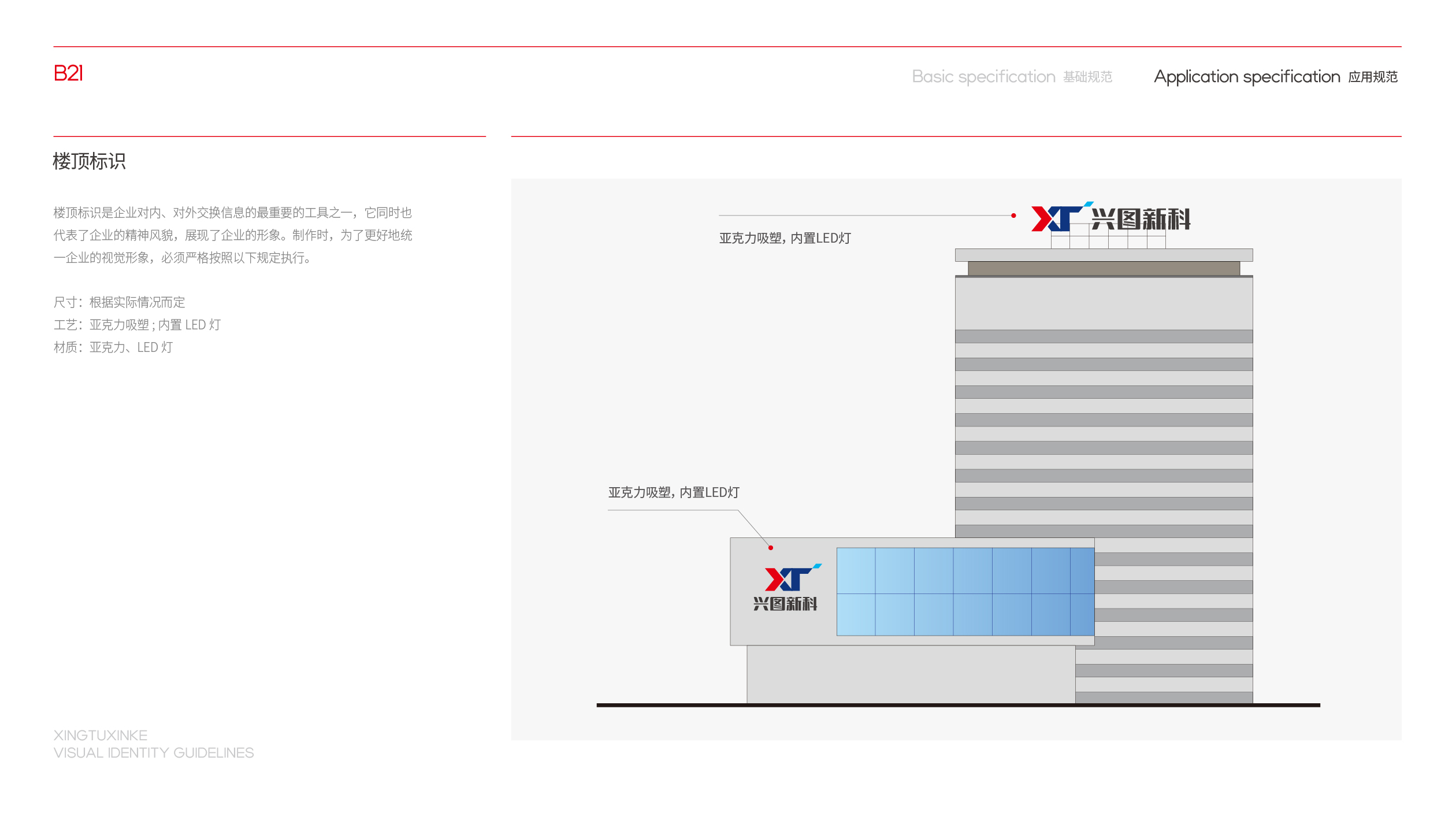Click the rooftop 兴图新科 logo sign
Screen dimensions: 1456x820
(x=1110, y=217)
